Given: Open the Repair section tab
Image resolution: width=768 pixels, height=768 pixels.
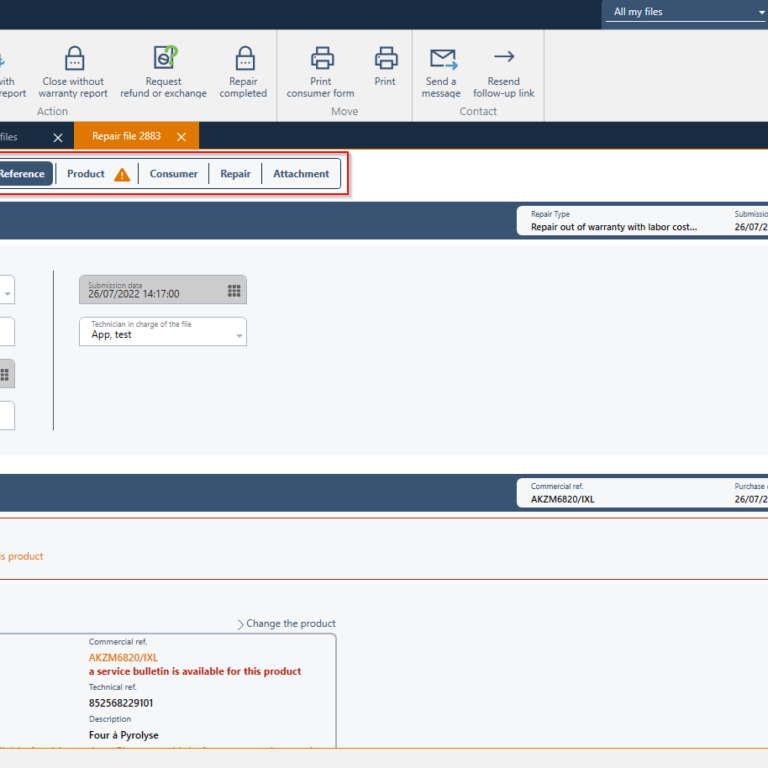Looking at the screenshot, I should [235, 174].
